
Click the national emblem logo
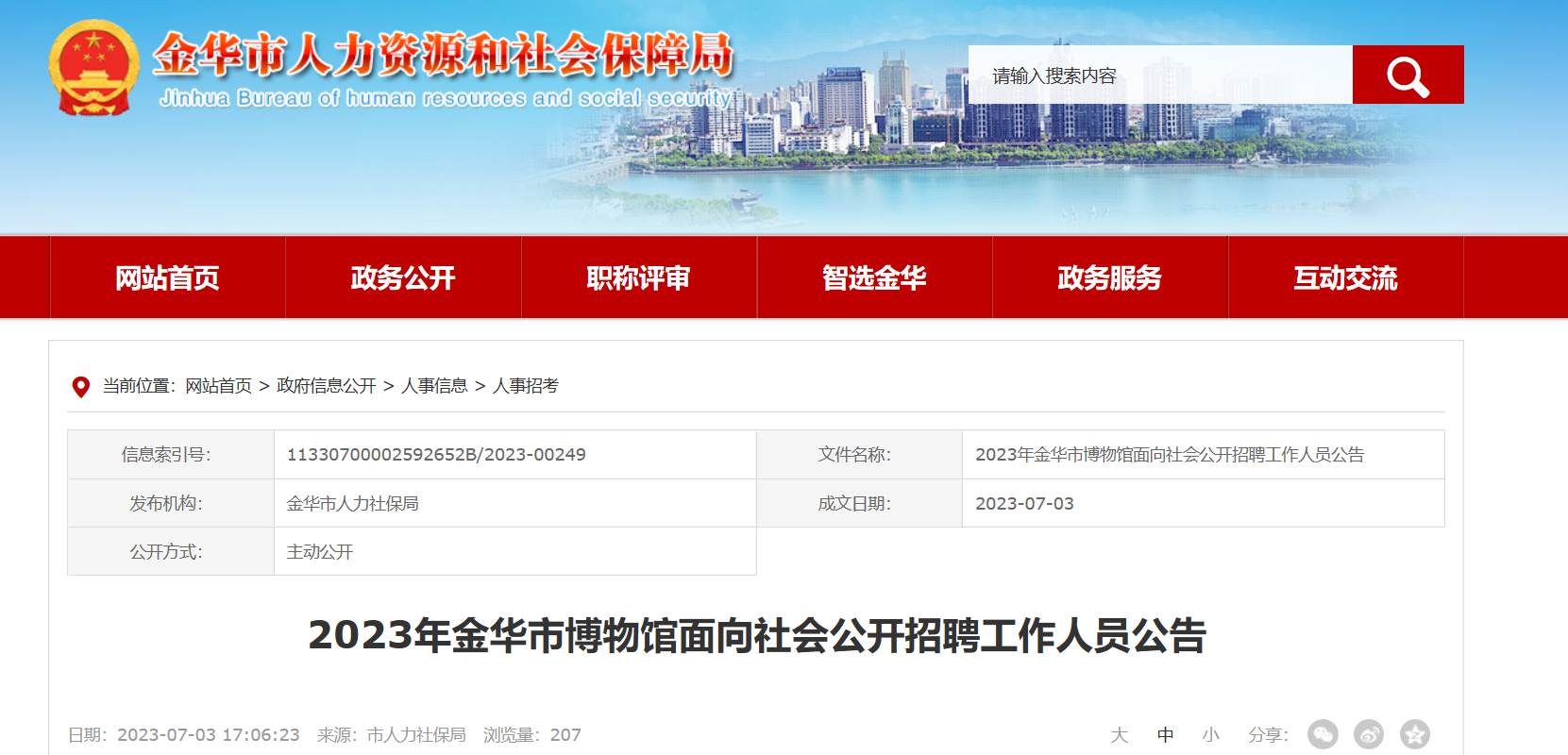click(x=93, y=68)
